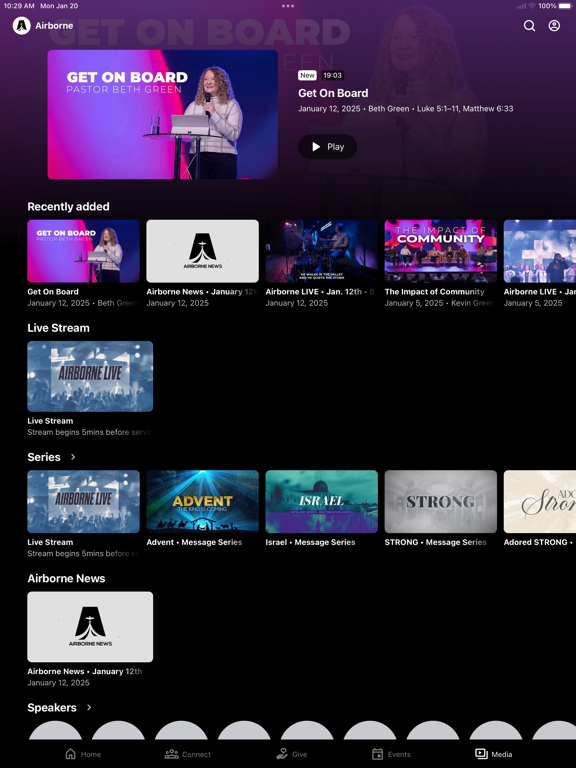This screenshot has width=576, height=768.
Task: Tap 'Israel • Message Series' caption
Action: [x=311, y=542]
